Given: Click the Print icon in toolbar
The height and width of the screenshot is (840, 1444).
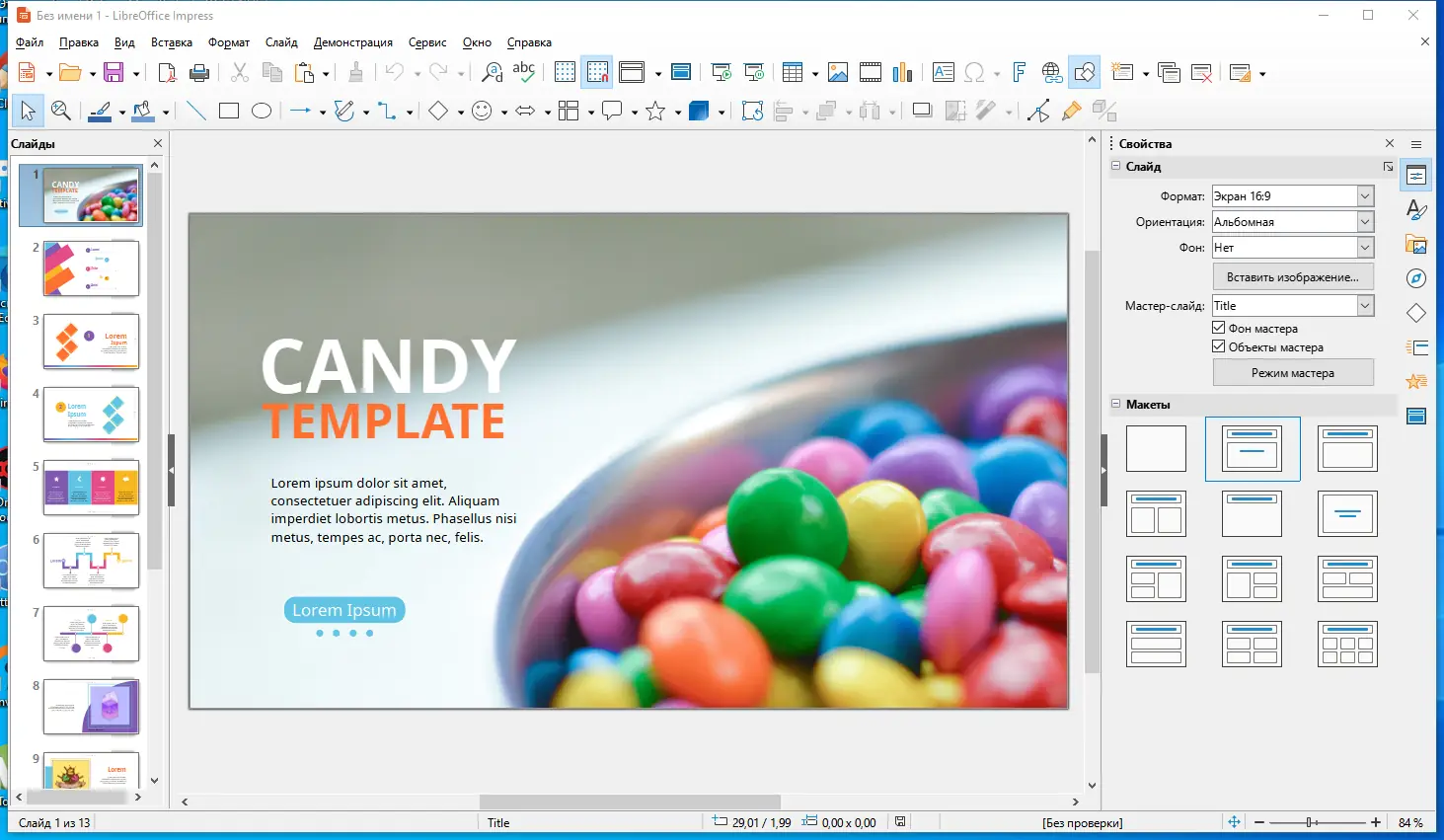Looking at the screenshot, I should 199,72.
